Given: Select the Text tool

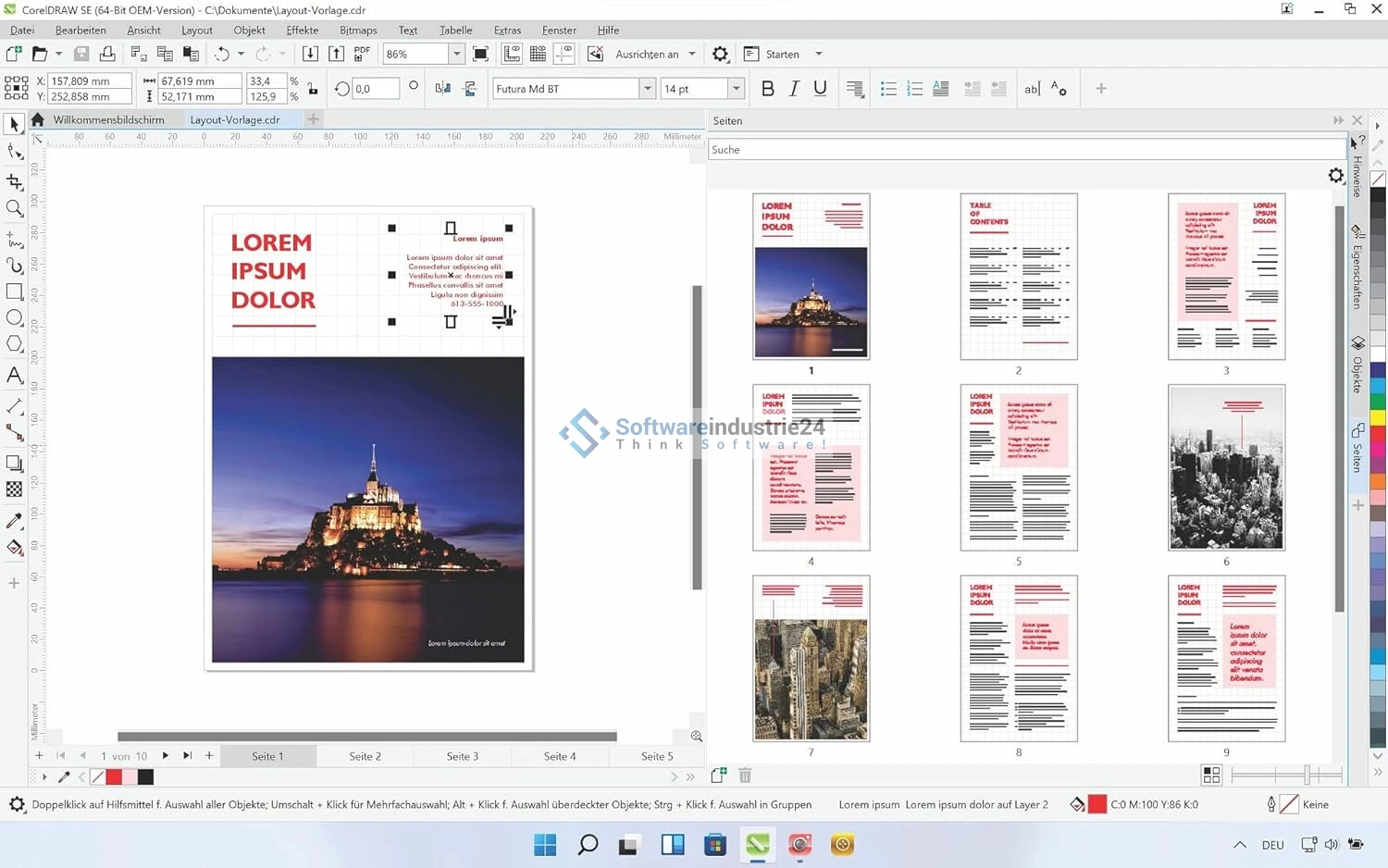Looking at the screenshot, I should (x=14, y=375).
